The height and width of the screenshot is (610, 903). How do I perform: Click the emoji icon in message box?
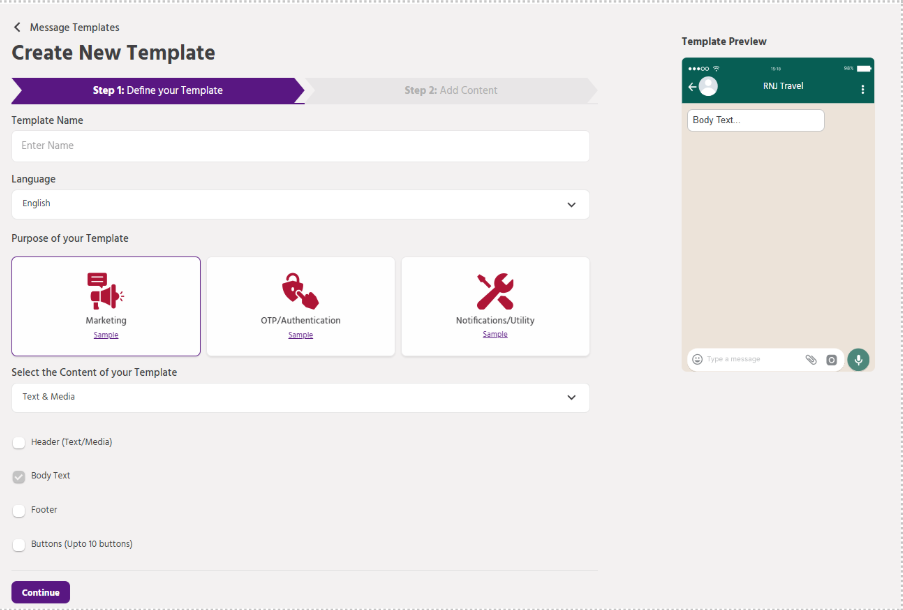[x=697, y=359]
